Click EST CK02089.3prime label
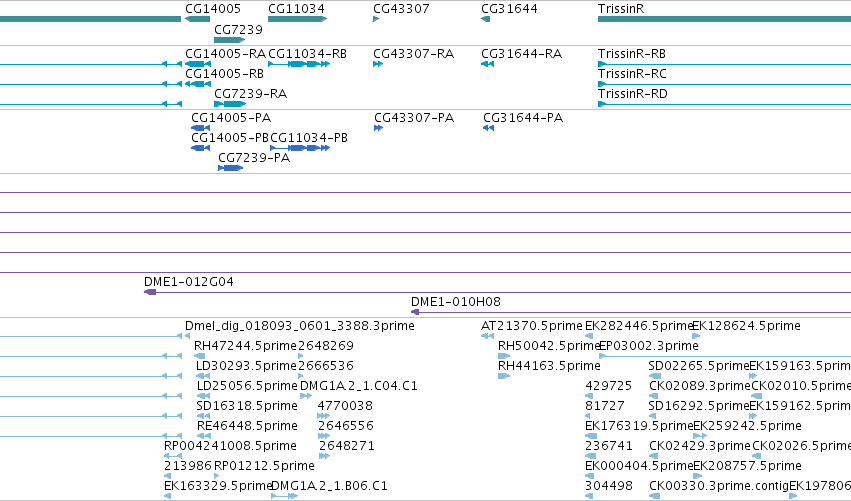 [x=700, y=386]
